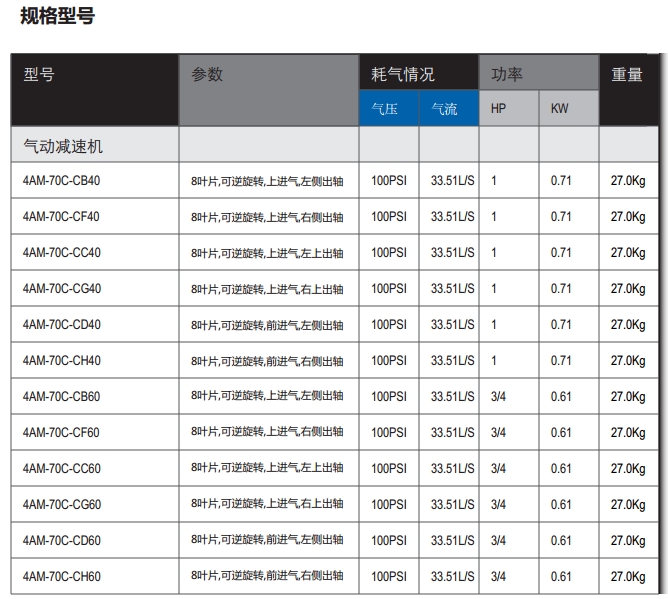Click the blue 气压 sub-header
Image resolution: width=668 pixels, height=599 pixels.
385,109
